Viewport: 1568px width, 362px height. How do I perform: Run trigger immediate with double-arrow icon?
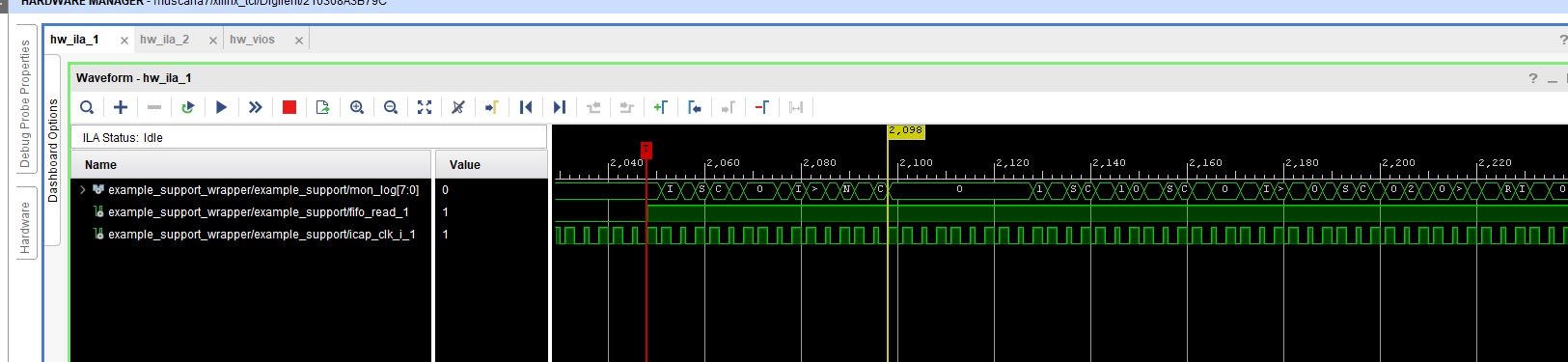[256, 107]
